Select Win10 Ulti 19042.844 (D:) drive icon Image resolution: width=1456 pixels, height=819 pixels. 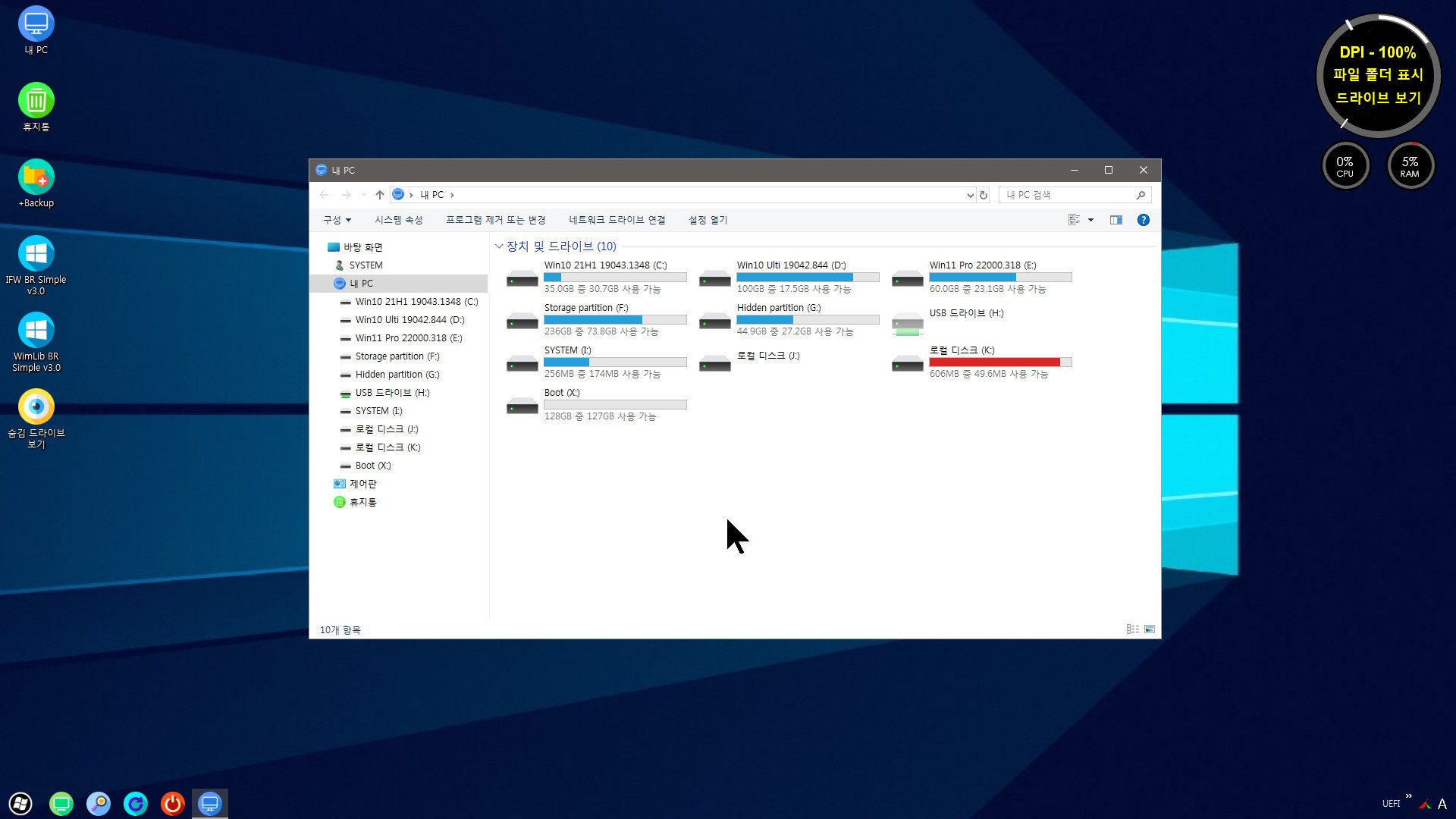click(x=715, y=279)
